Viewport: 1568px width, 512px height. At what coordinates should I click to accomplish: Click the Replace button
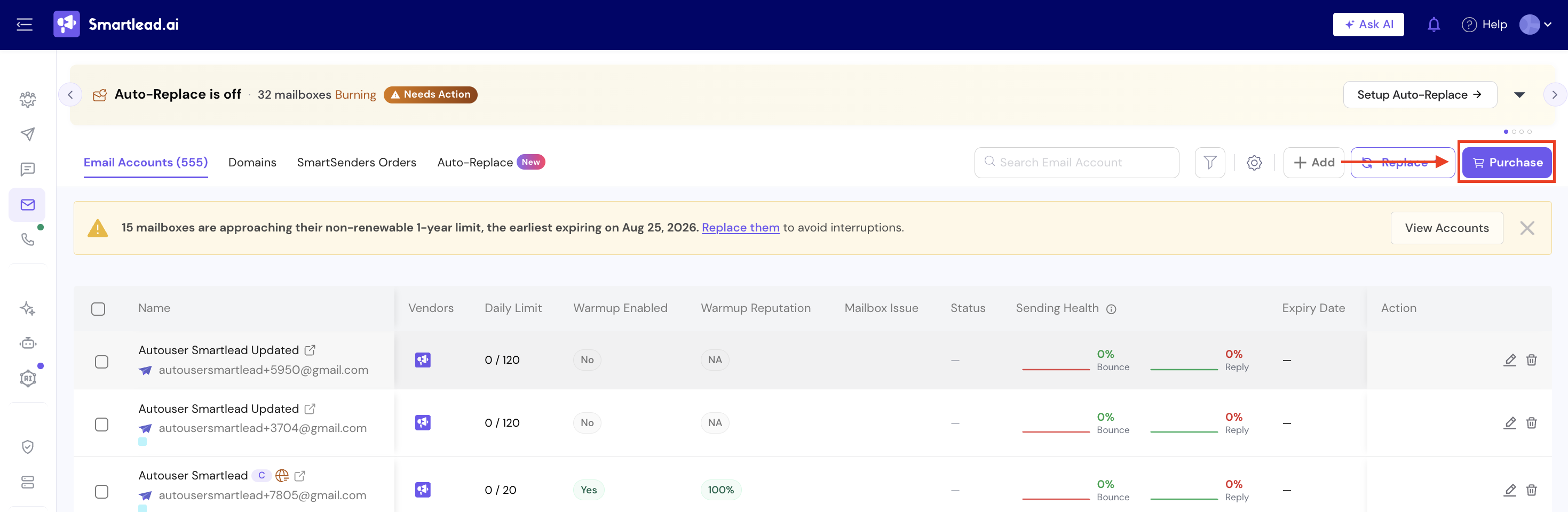pyautogui.click(x=1403, y=162)
